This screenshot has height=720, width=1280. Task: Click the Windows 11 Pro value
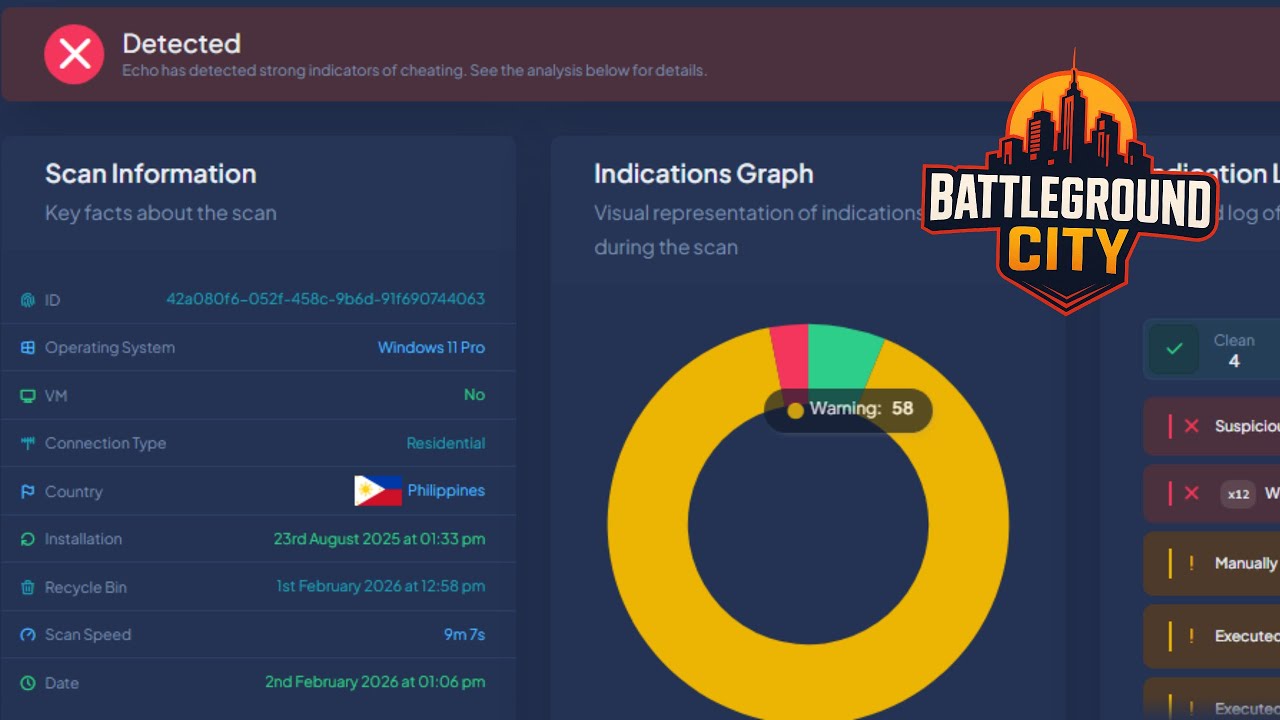431,347
